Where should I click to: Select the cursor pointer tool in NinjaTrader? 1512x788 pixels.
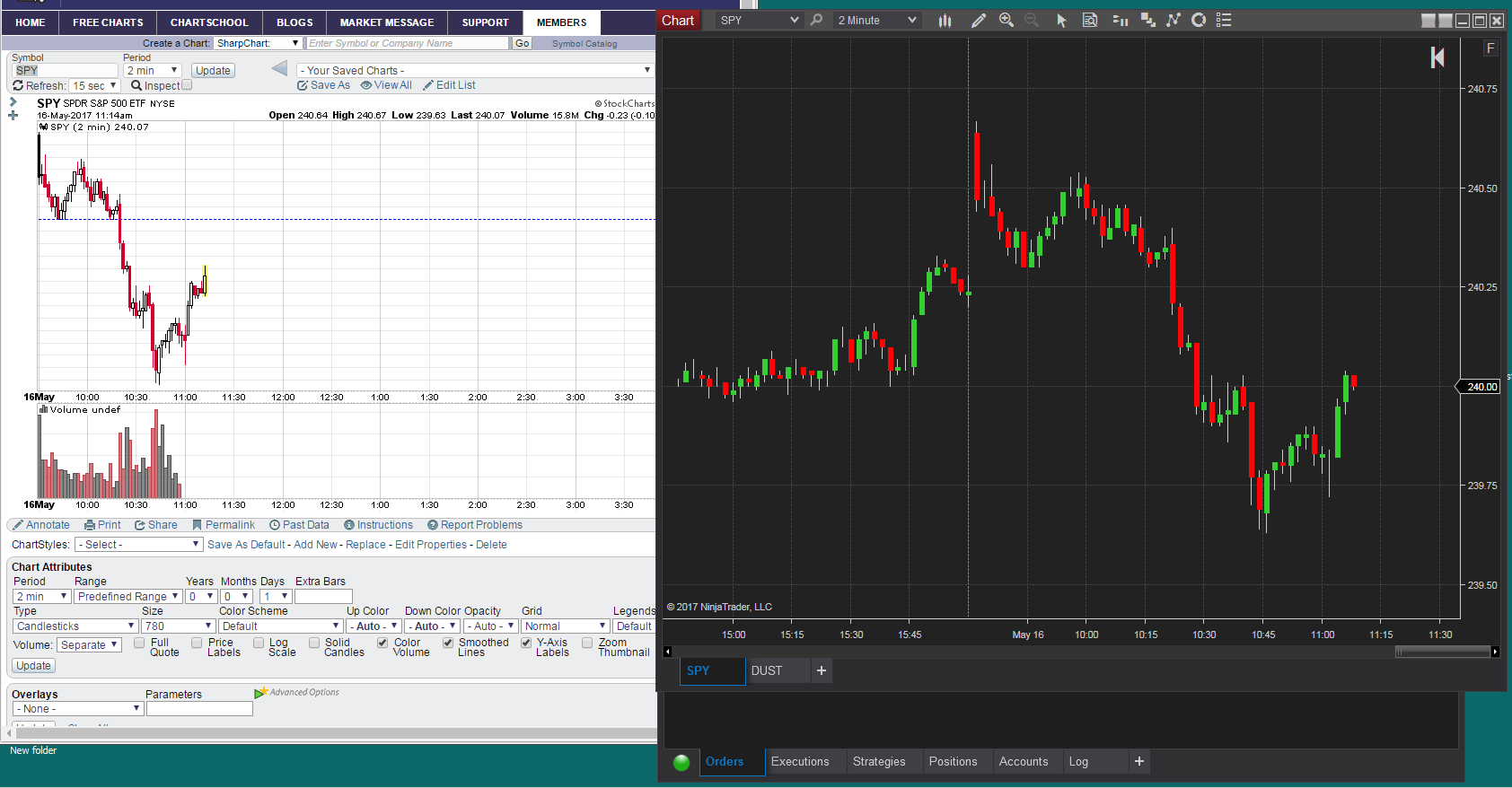(x=1061, y=21)
